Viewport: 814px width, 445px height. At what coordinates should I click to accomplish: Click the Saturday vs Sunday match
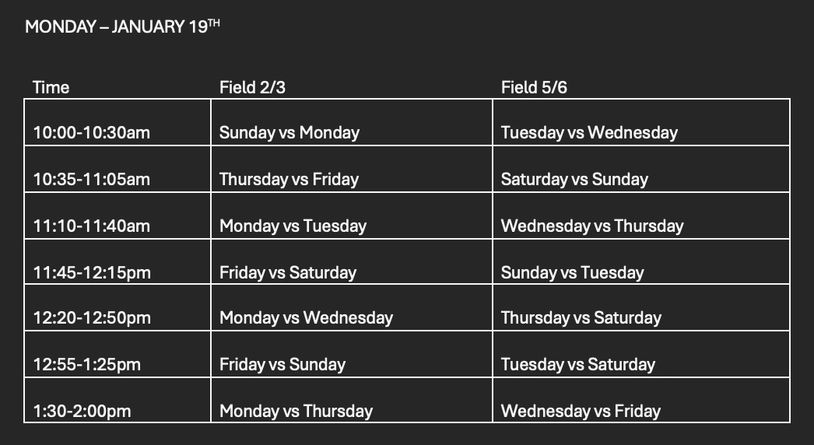(x=574, y=179)
